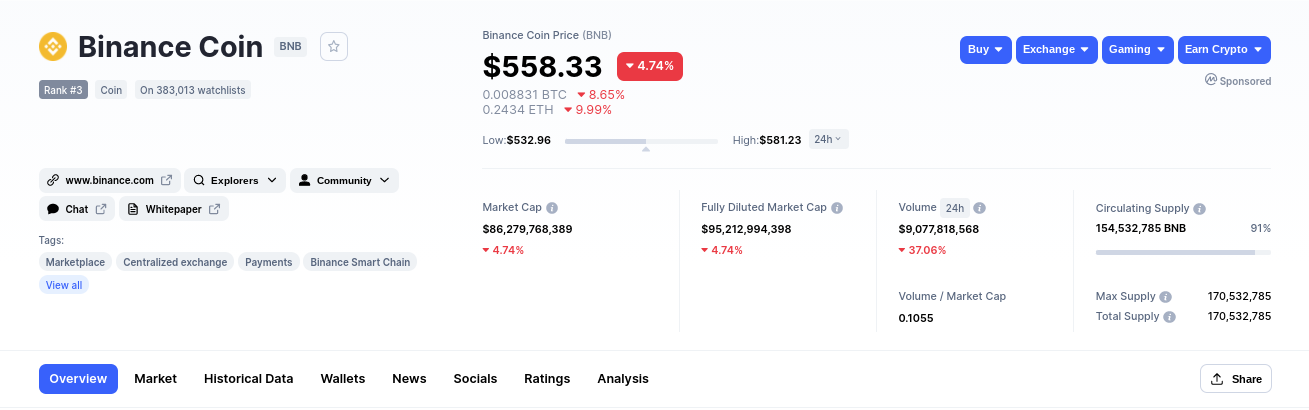Click Circulating Supply info icon
Screen dimensions: 1309x410
pos(1200,209)
